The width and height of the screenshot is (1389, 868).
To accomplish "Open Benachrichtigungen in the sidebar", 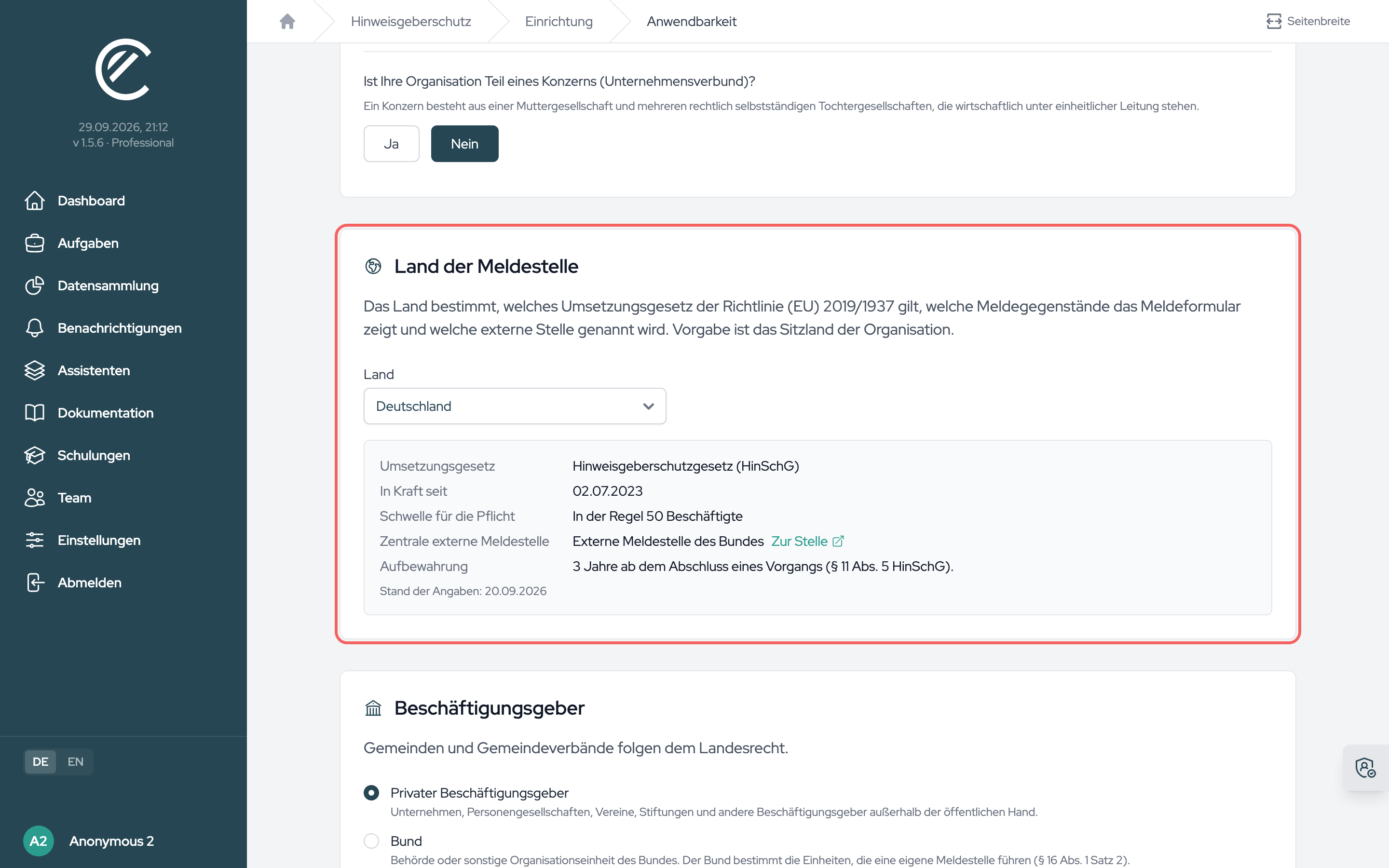I will [120, 328].
